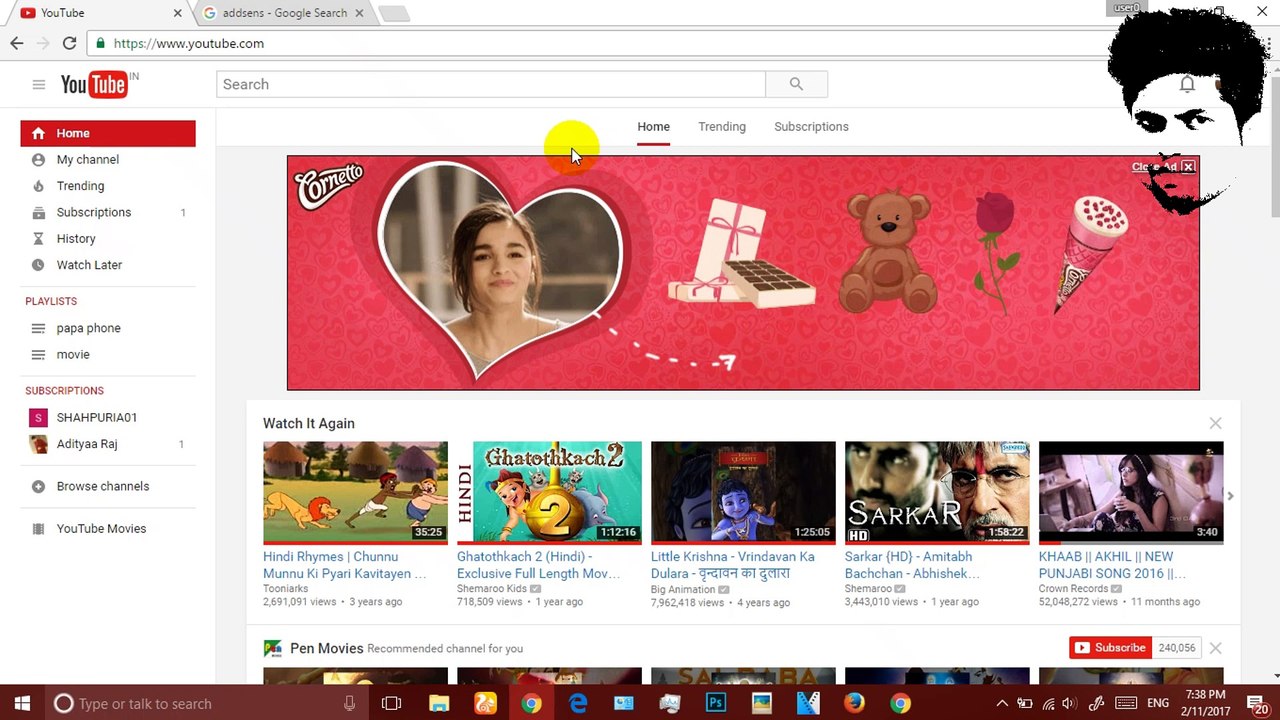Open Big Animation channel link
The height and width of the screenshot is (720, 1280).
[683, 590]
